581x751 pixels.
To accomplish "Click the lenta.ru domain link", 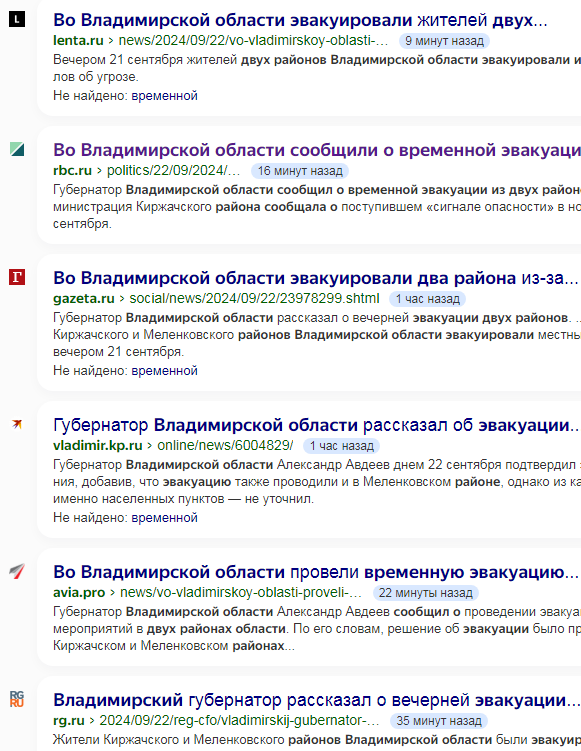I will tap(78, 41).
